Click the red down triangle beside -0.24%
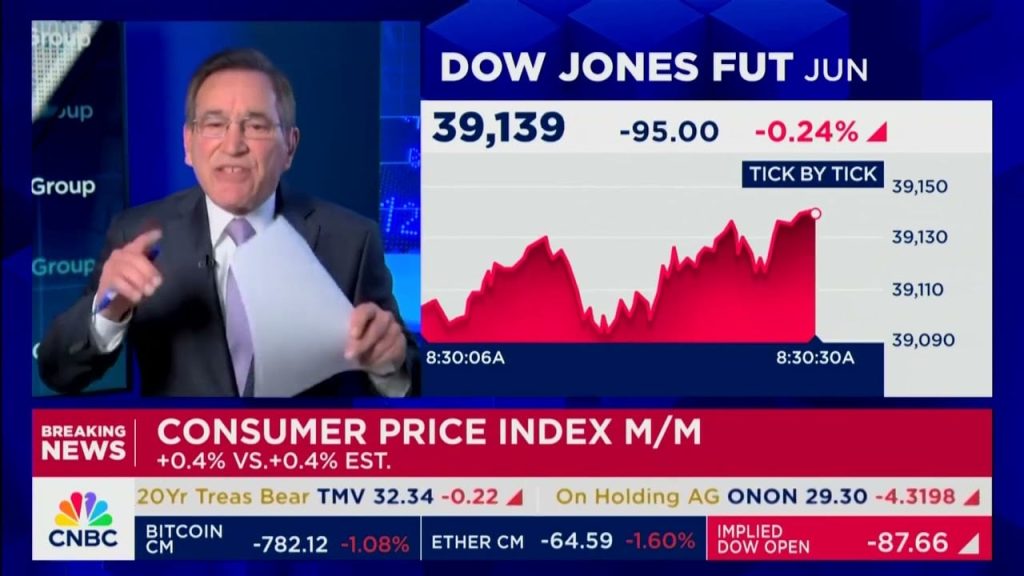1024x576 pixels. tap(877, 131)
